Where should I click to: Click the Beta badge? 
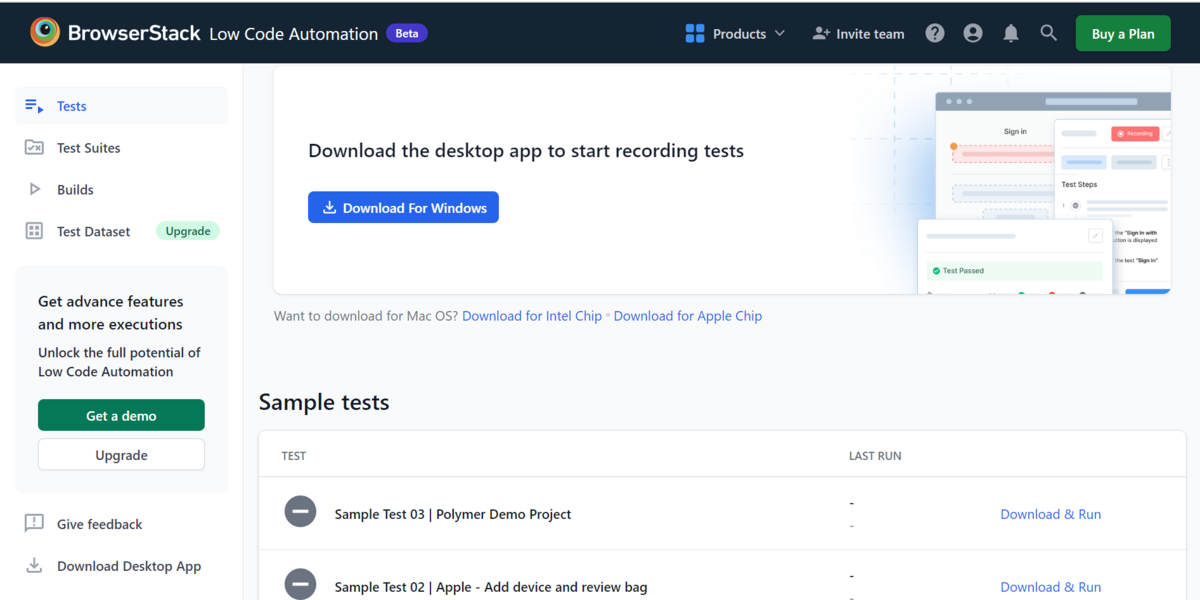(x=407, y=33)
